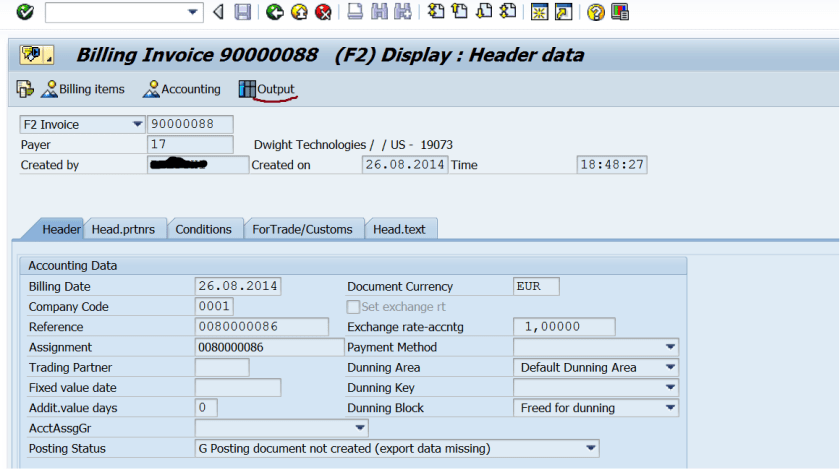Image resolution: width=840 pixels, height=470 pixels.
Task: Click the Generate Shortcut icon
Action: 564,12
